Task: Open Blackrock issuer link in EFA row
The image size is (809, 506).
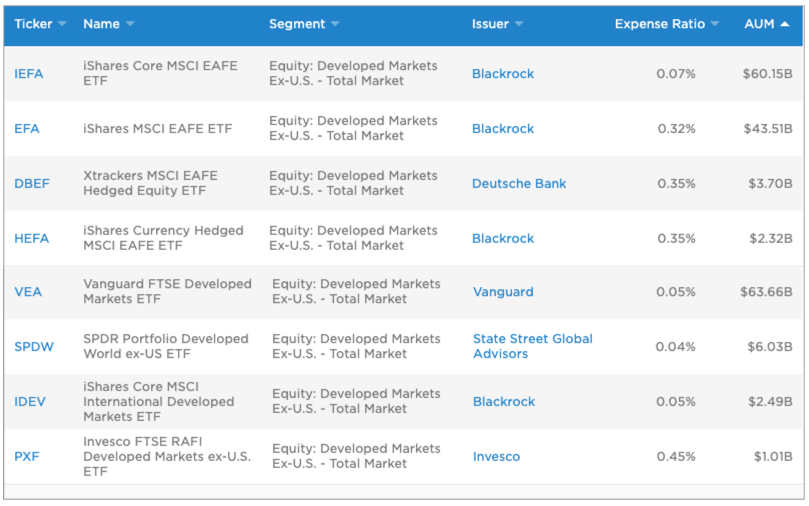Action: click(x=503, y=128)
